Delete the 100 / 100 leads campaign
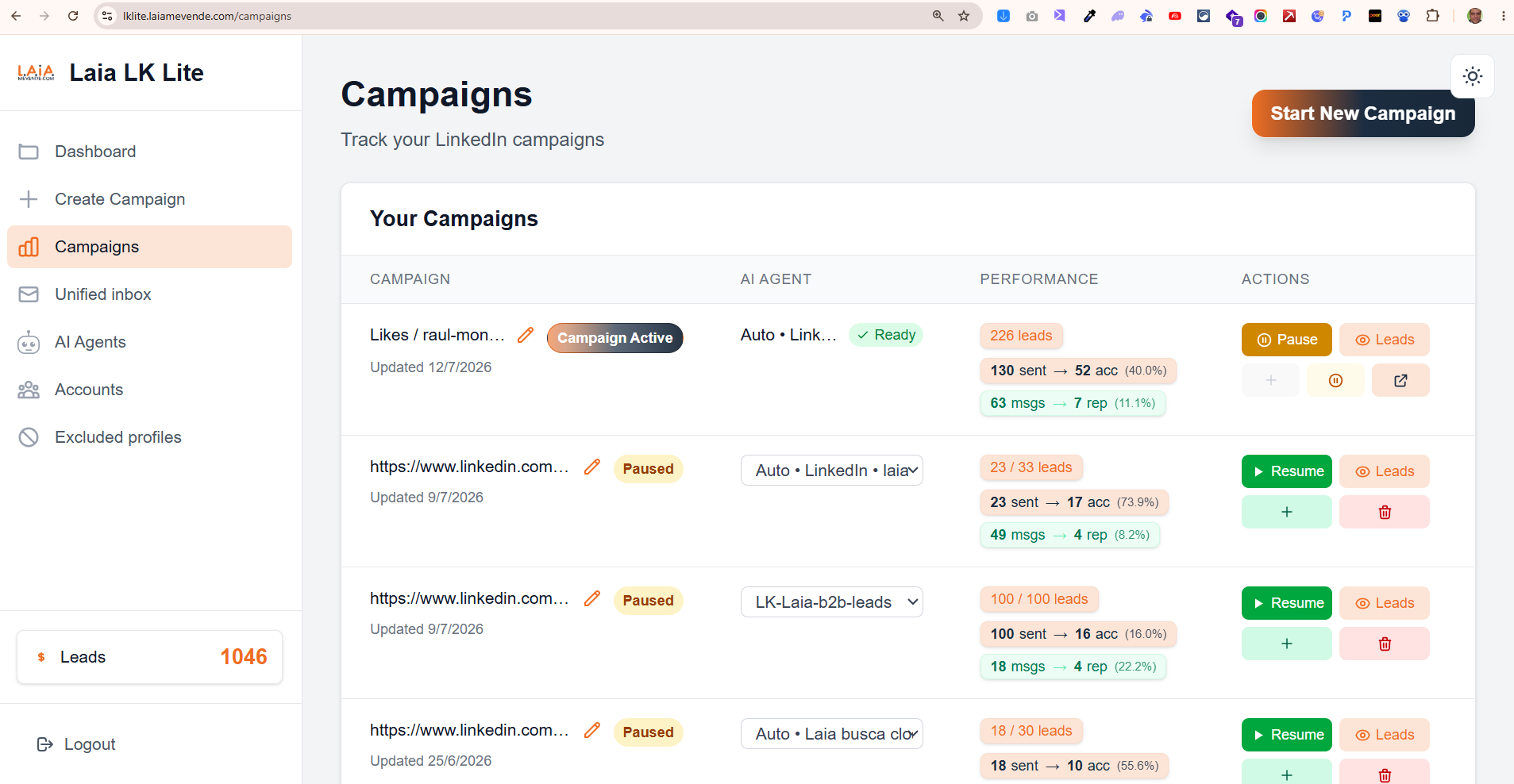The height and width of the screenshot is (784, 1514). pyautogui.click(x=1385, y=644)
